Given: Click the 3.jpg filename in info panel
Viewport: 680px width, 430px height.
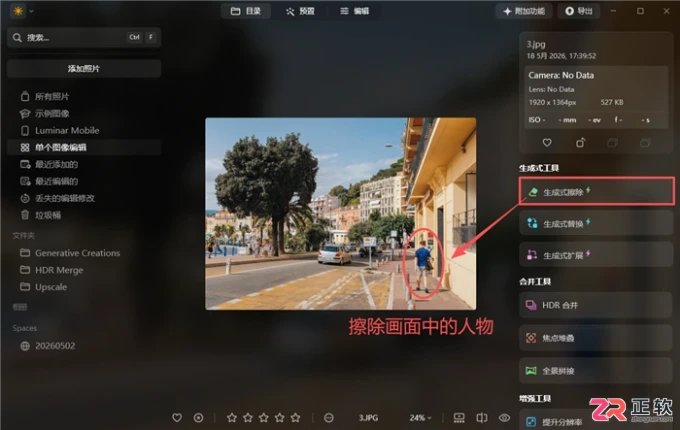Looking at the screenshot, I should pos(536,44).
